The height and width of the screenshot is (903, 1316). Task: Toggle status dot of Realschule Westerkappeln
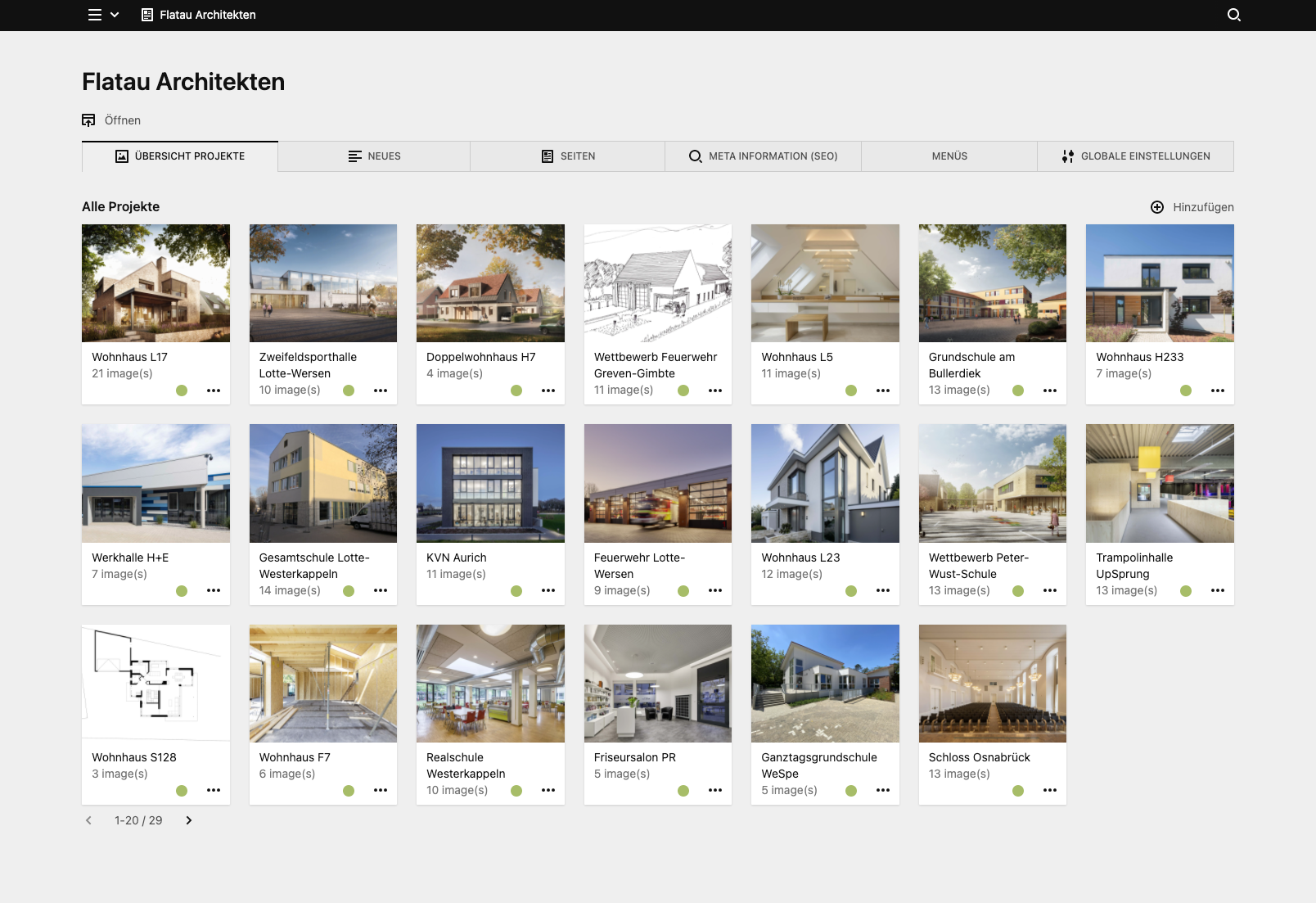pos(516,791)
